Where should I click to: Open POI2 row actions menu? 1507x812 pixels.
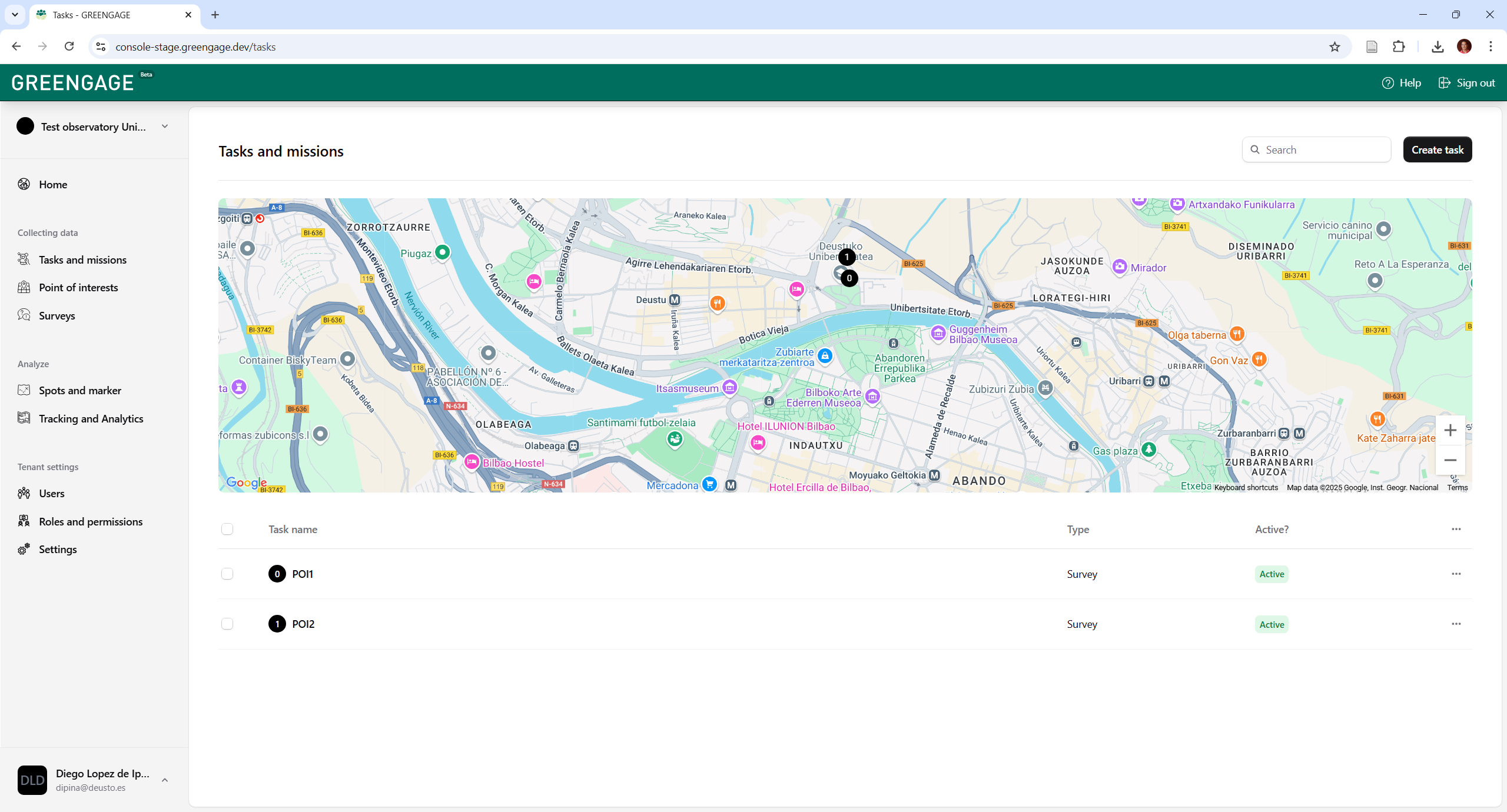(1456, 624)
